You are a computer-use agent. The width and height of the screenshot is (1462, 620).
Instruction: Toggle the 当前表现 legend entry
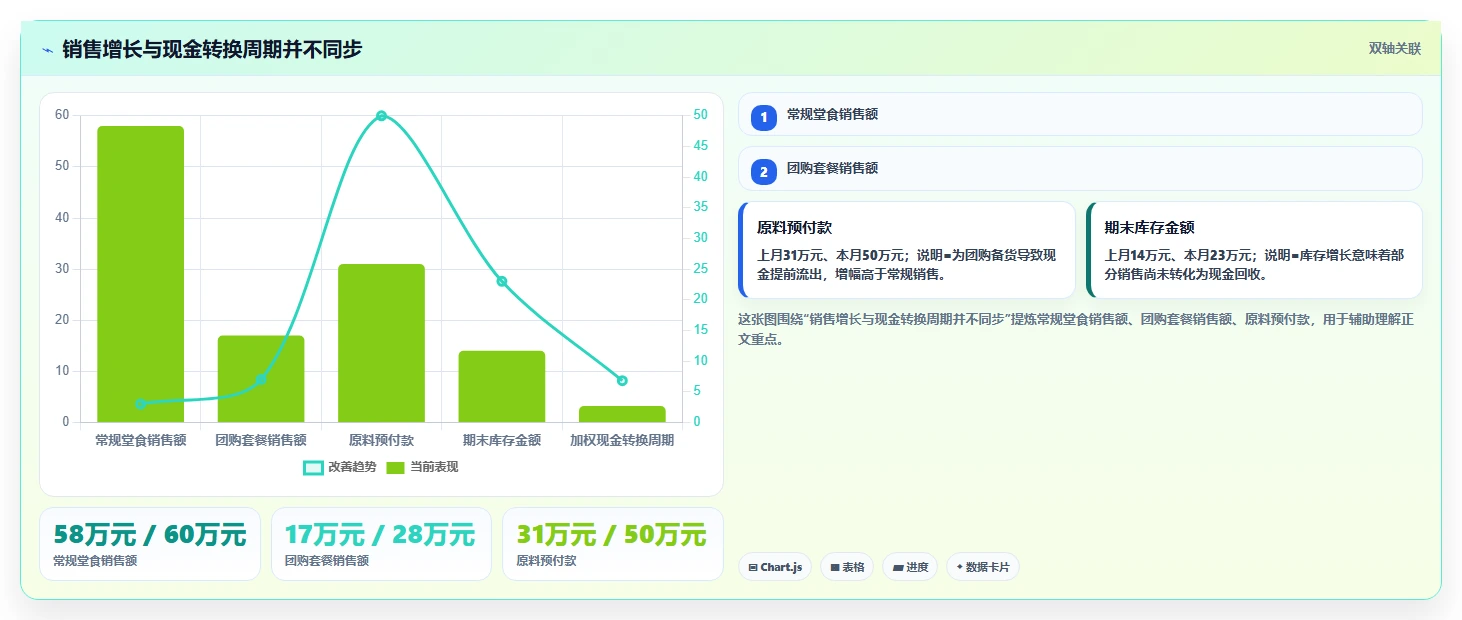click(x=422, y=467)
